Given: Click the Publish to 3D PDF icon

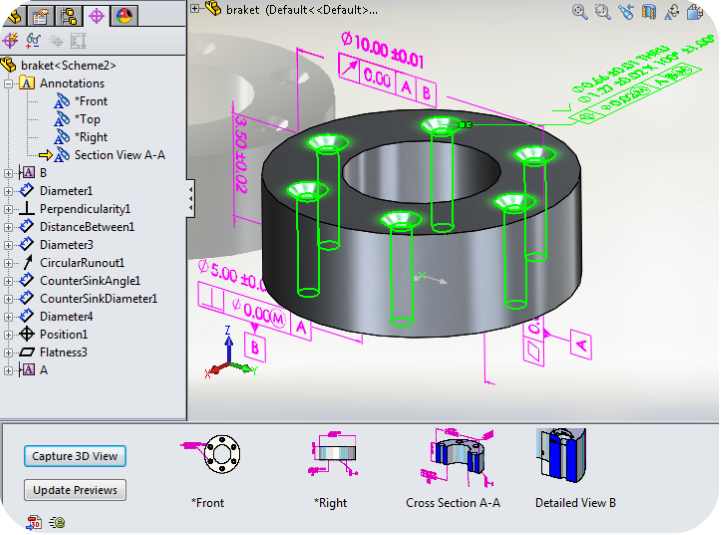Looking at the screenshot, I should click(33, 522).
